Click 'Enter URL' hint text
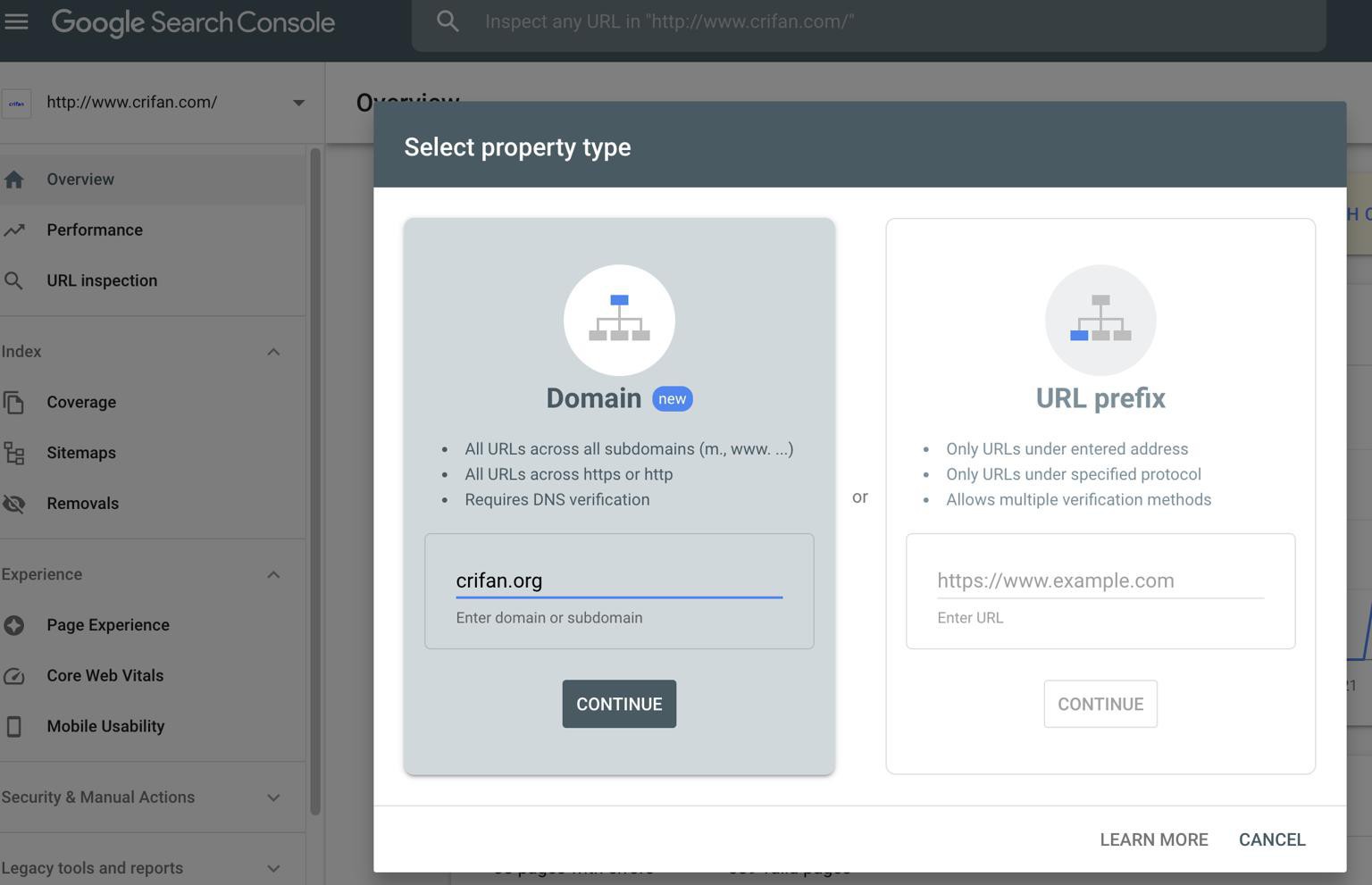Screen dimensions: 1372x885 [970, 618]
